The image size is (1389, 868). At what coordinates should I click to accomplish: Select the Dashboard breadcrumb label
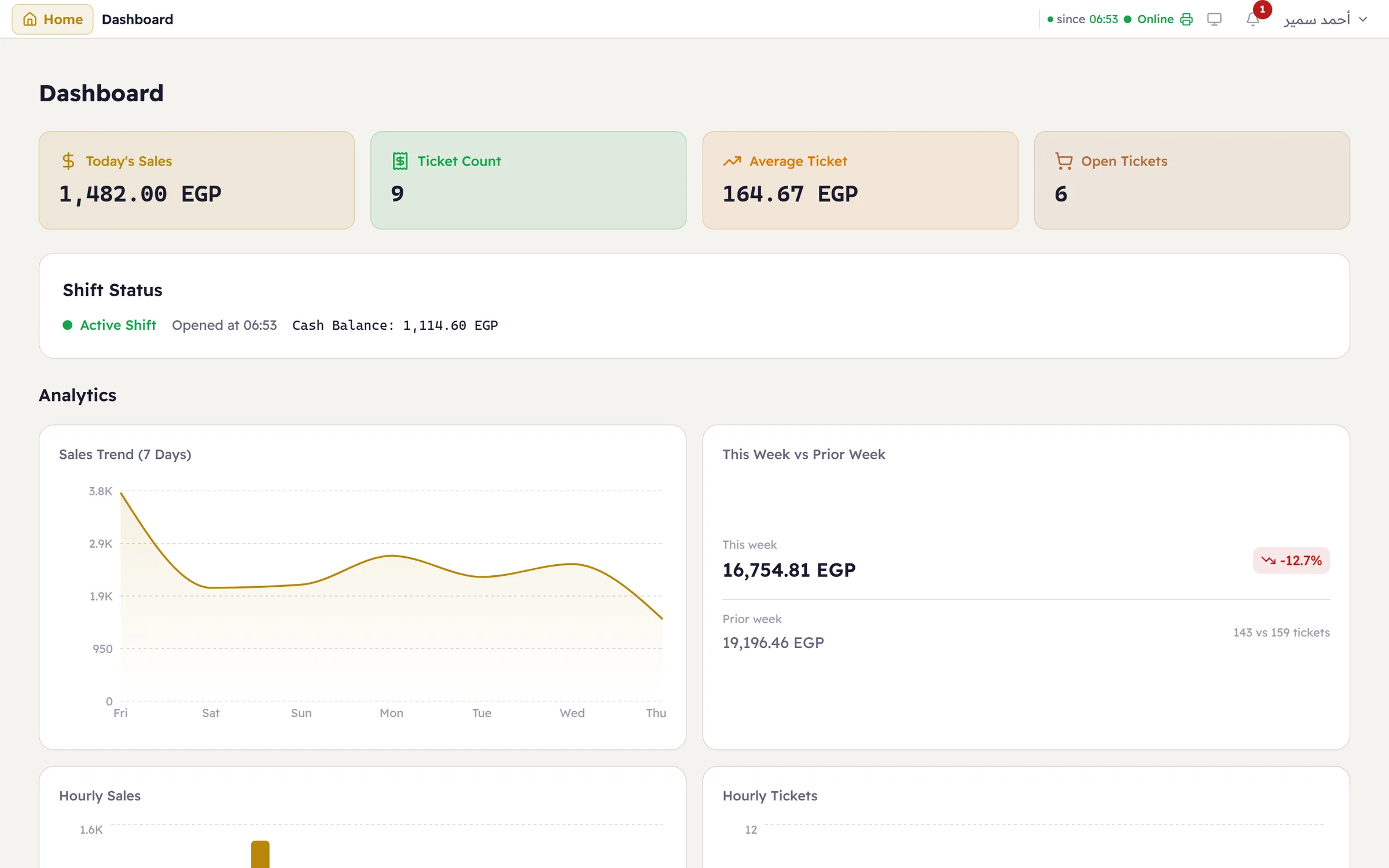(x=137, y=19)
